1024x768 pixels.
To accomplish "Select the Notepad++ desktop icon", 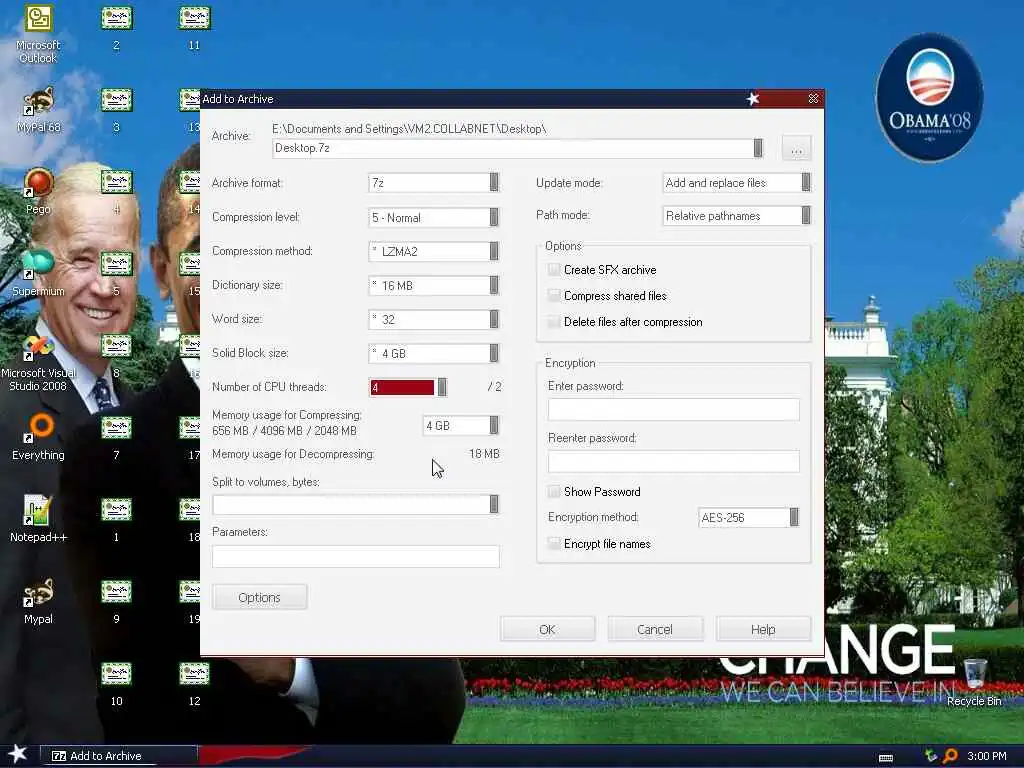I will pyautogui.click(x=39, y=520).
